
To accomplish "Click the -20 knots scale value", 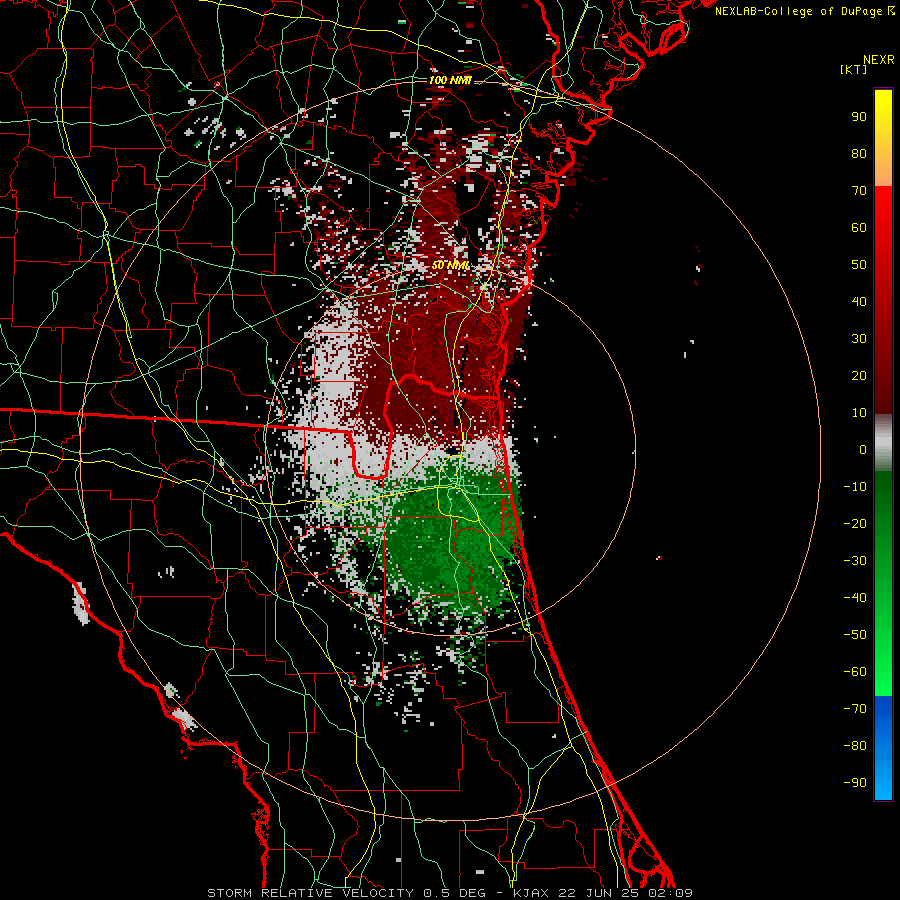I will point(855,523).
